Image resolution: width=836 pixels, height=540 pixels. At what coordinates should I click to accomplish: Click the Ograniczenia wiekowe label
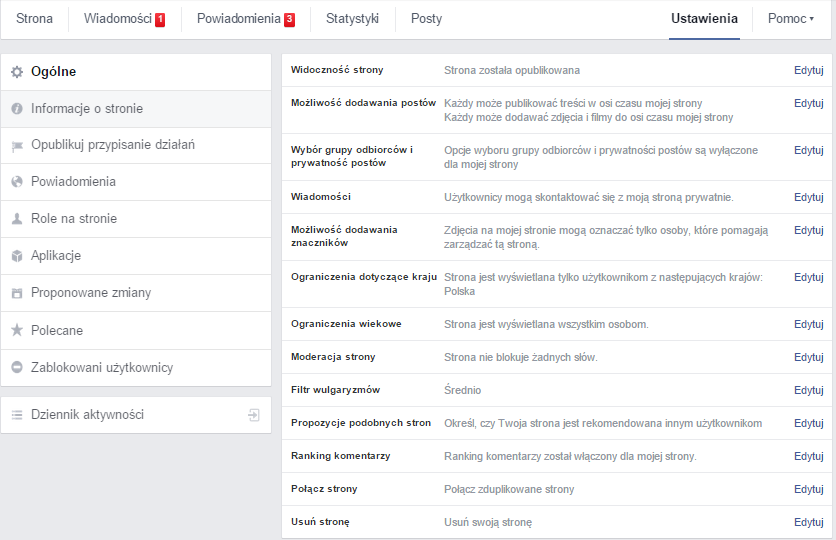[346, 324]
